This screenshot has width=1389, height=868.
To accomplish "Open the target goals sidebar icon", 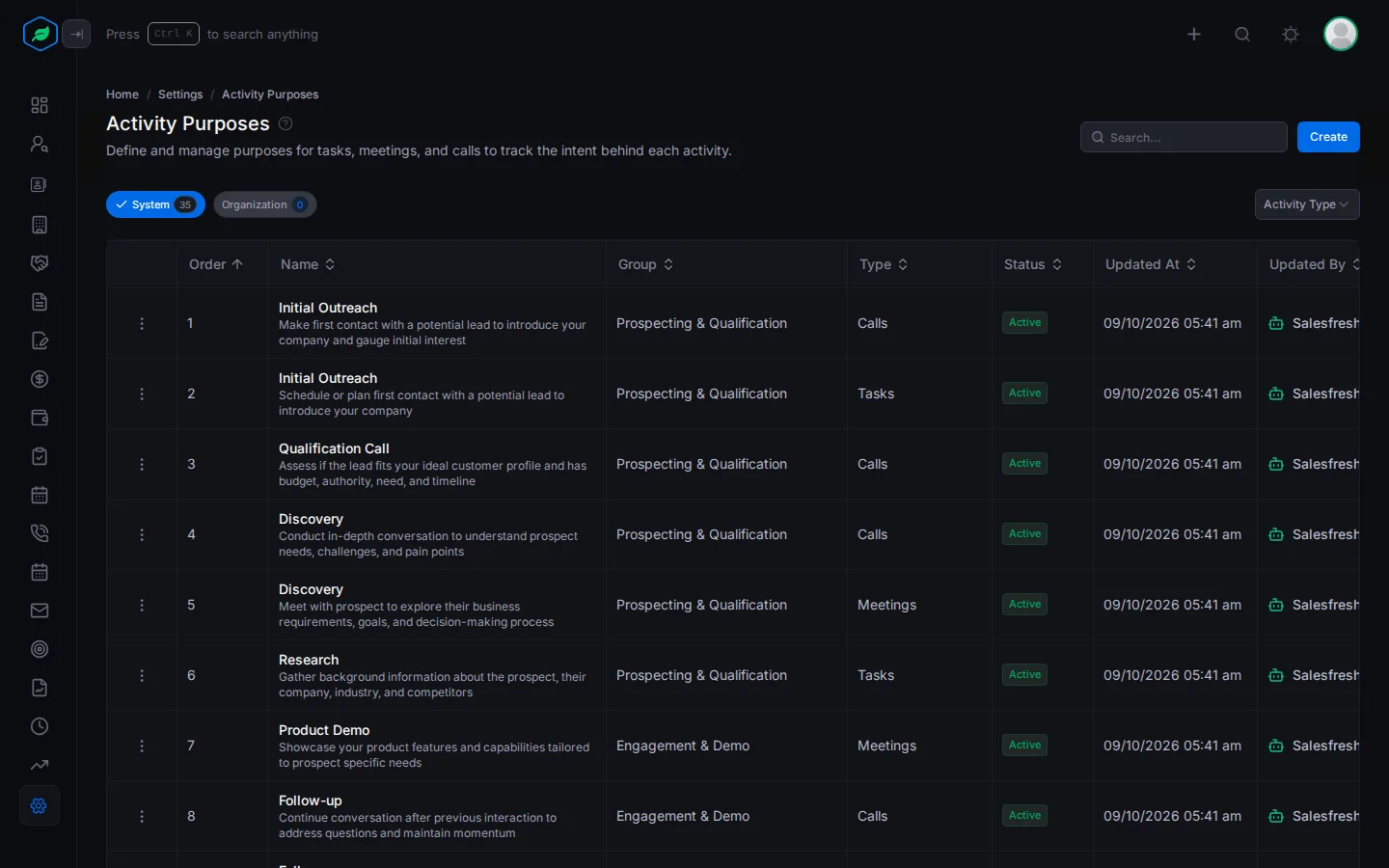I will (40, 649).
